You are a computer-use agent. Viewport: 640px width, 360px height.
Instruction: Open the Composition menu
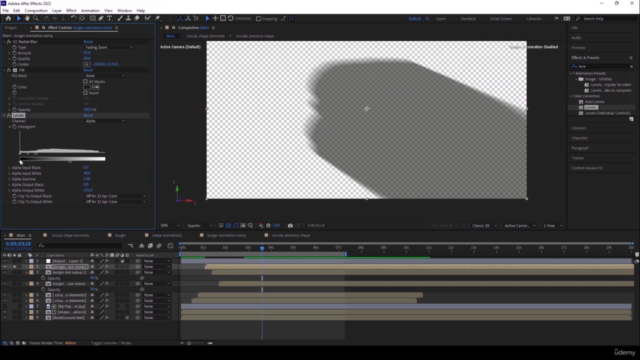click(36, 11)
